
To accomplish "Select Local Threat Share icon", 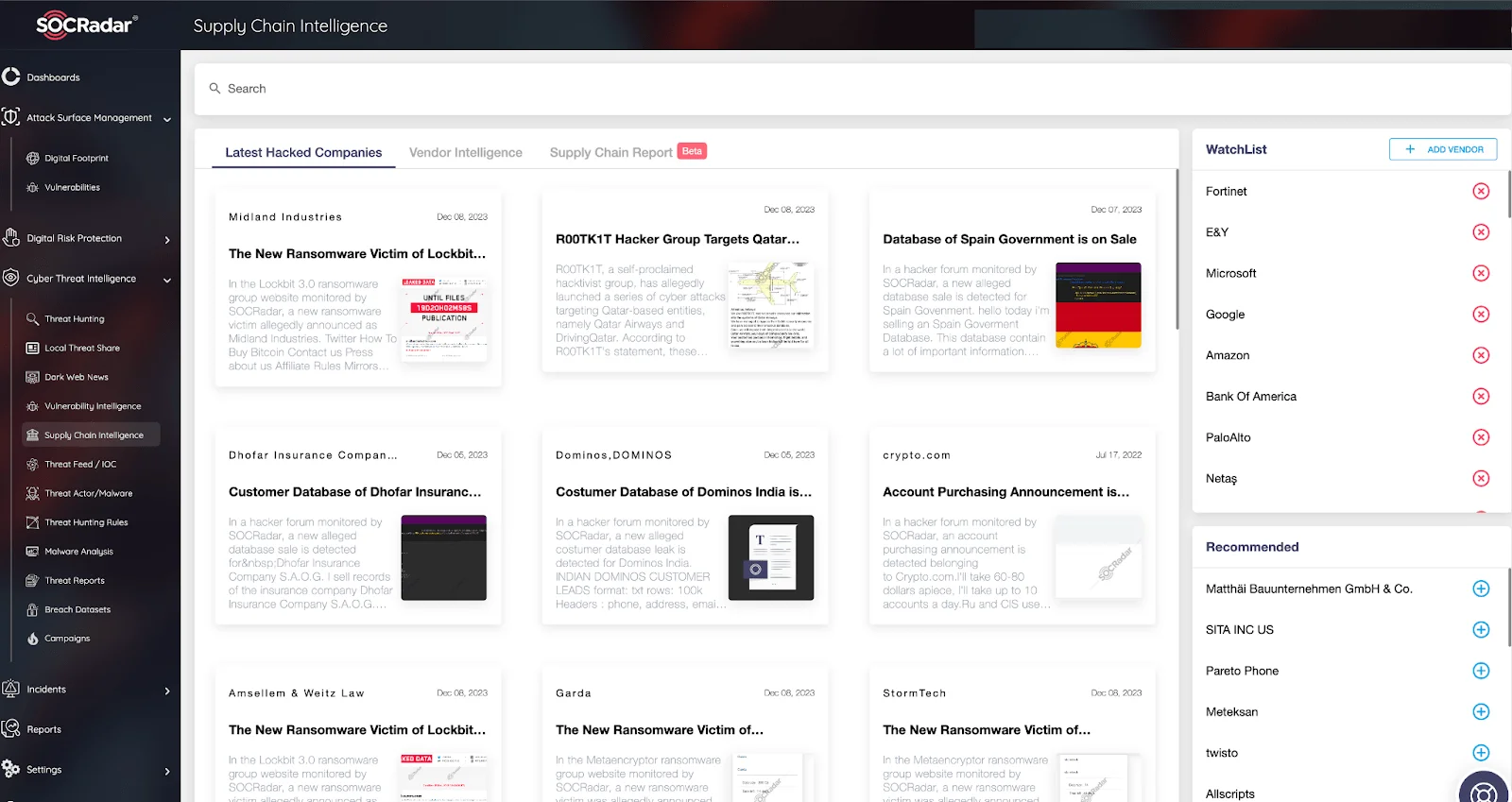I will 33,348.
